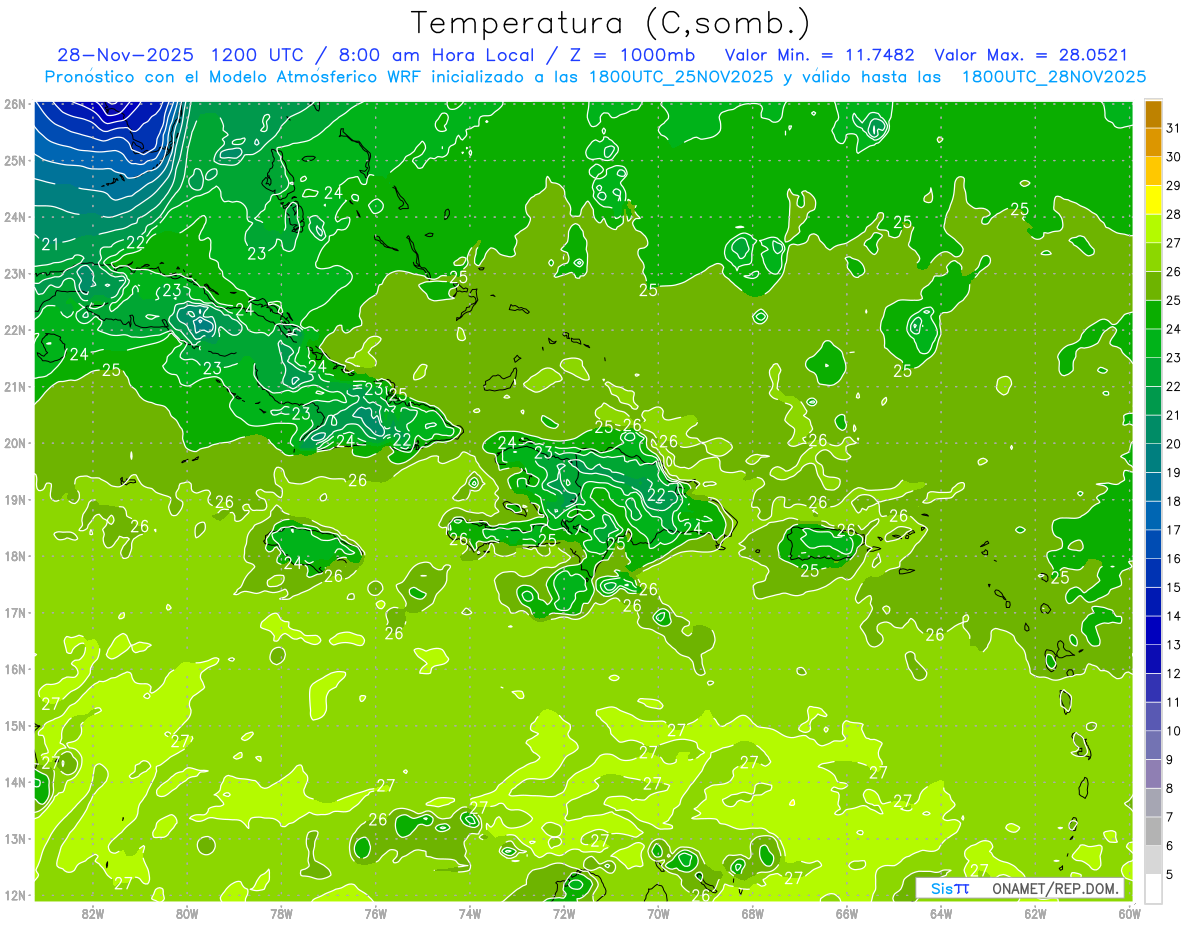The image size is (1200, 927).
Task: Click the colorbar label '17'
Action: (x=1174, y=530)
